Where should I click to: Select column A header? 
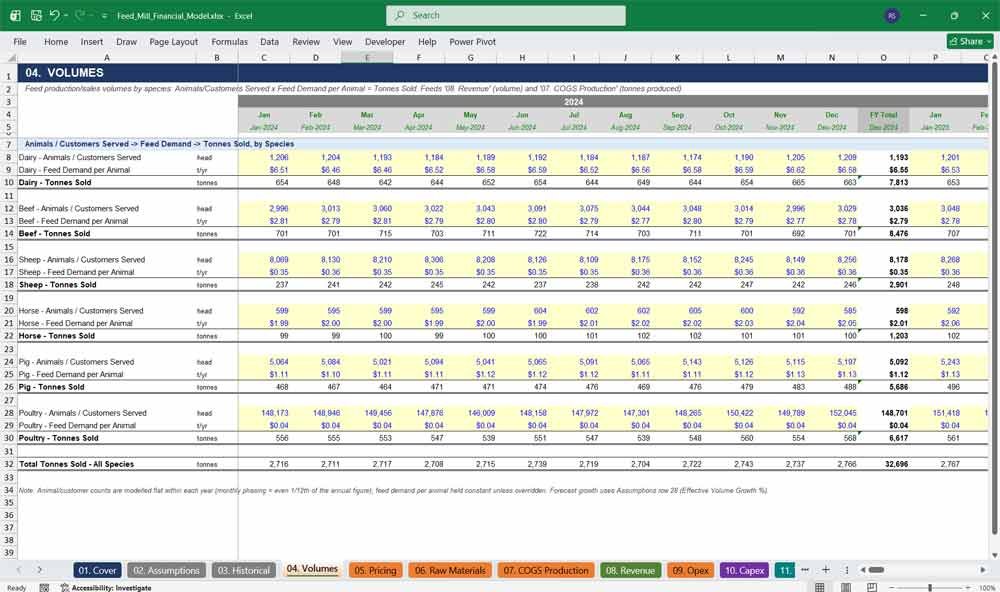point(107,57)
